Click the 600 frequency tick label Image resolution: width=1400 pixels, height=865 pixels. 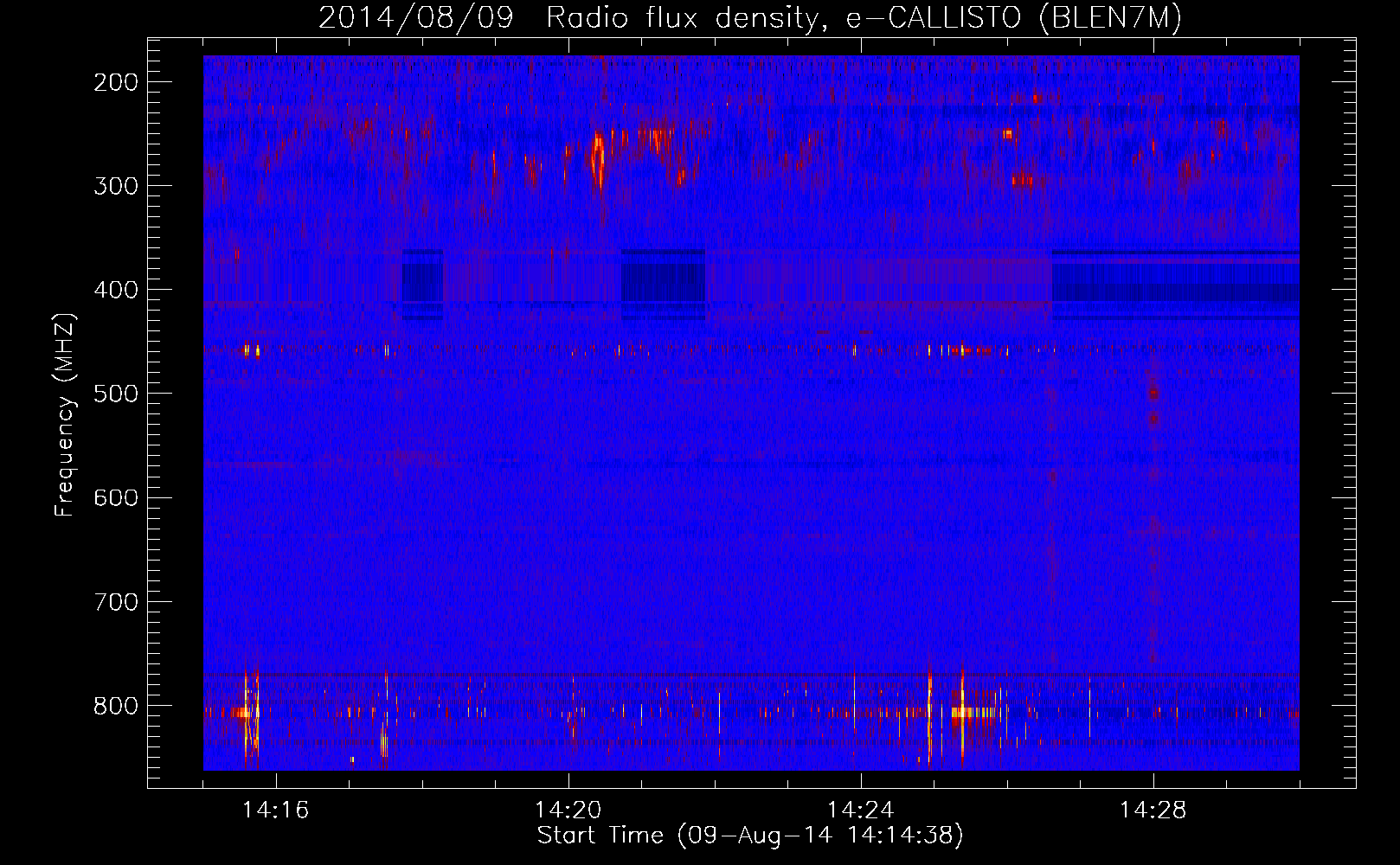tap(116, 497)
